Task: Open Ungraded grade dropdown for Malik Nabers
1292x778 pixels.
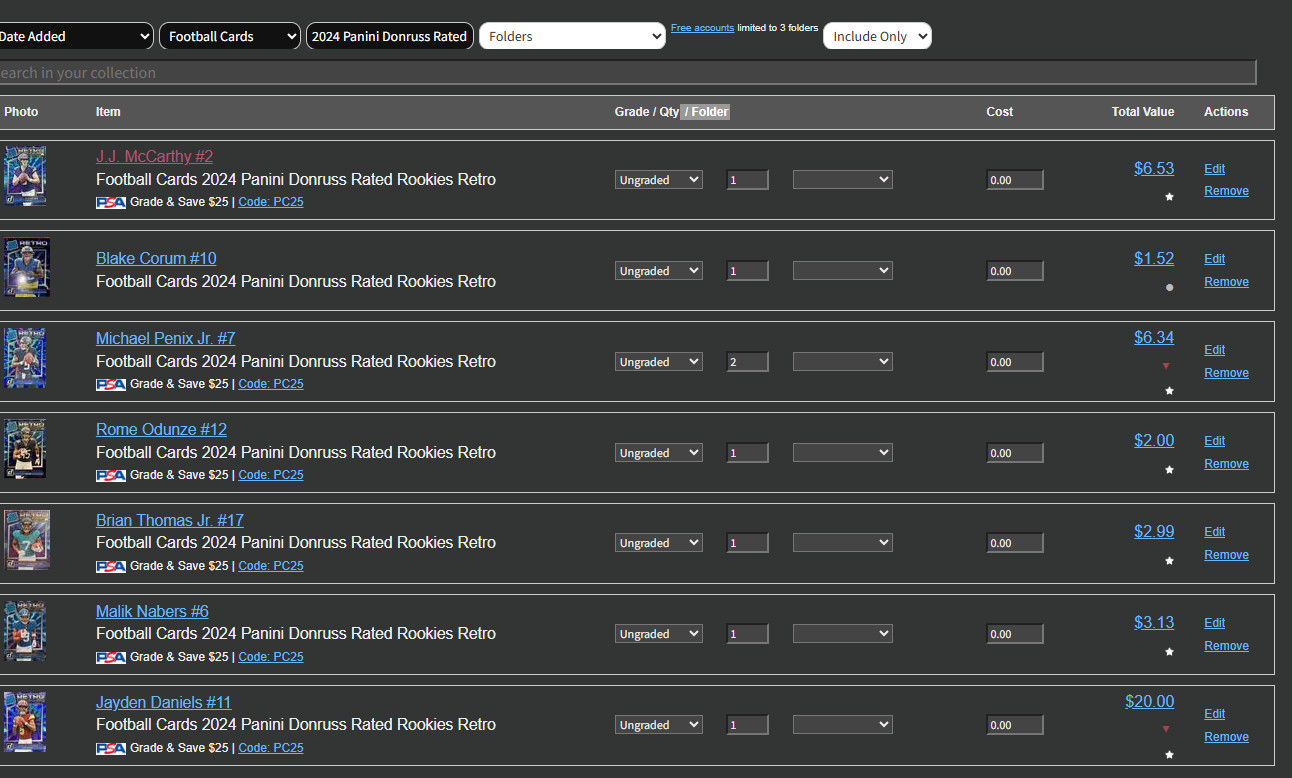Action: pos(659,634)
